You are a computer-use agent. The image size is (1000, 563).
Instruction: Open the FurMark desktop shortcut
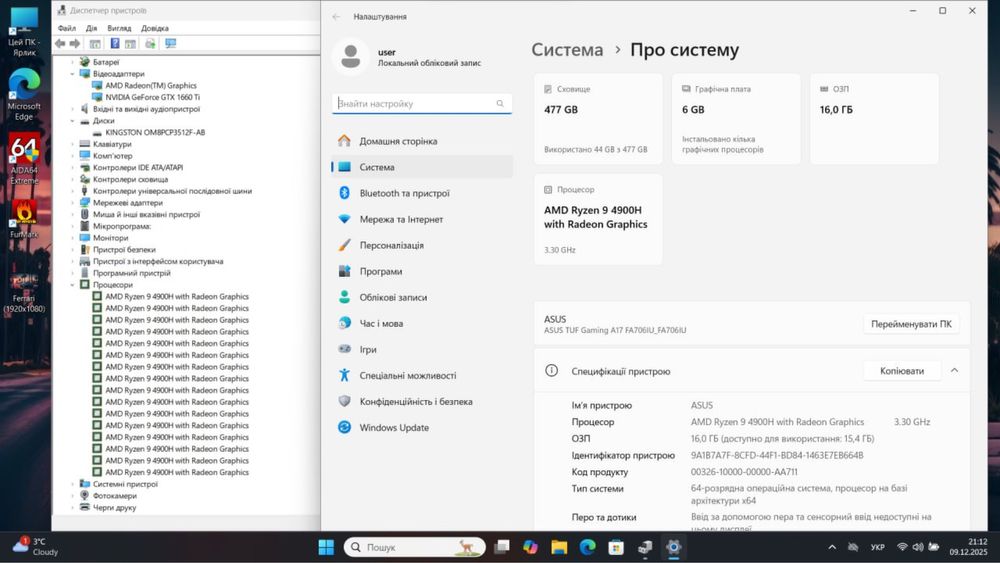(x=24, y=220)
